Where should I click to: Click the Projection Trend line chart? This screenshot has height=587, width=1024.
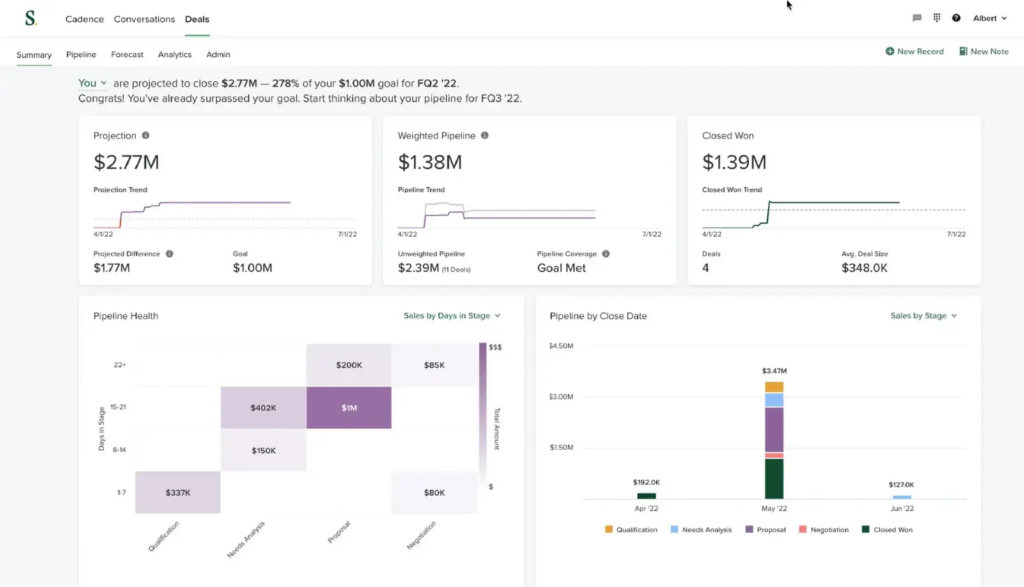tap(225, 214)
